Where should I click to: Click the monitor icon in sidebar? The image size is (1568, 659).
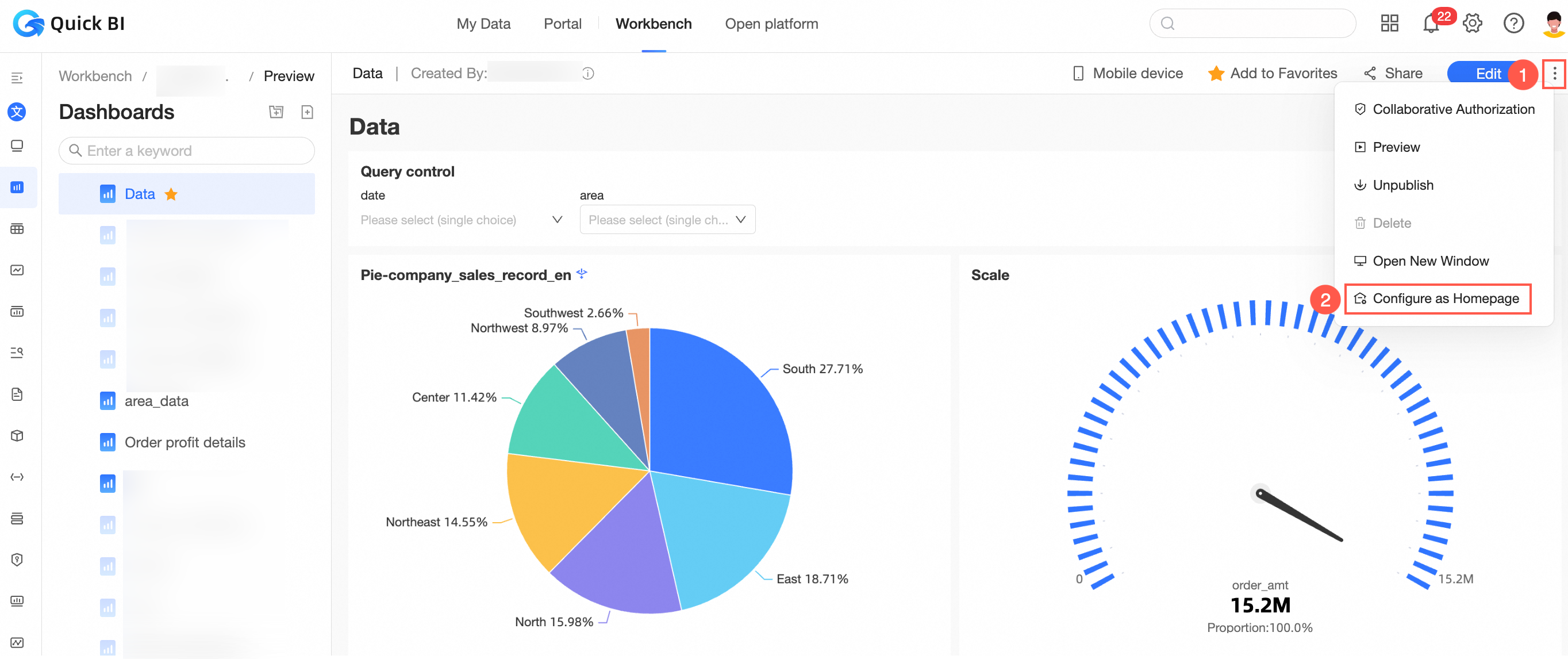(x=17, y=145)
